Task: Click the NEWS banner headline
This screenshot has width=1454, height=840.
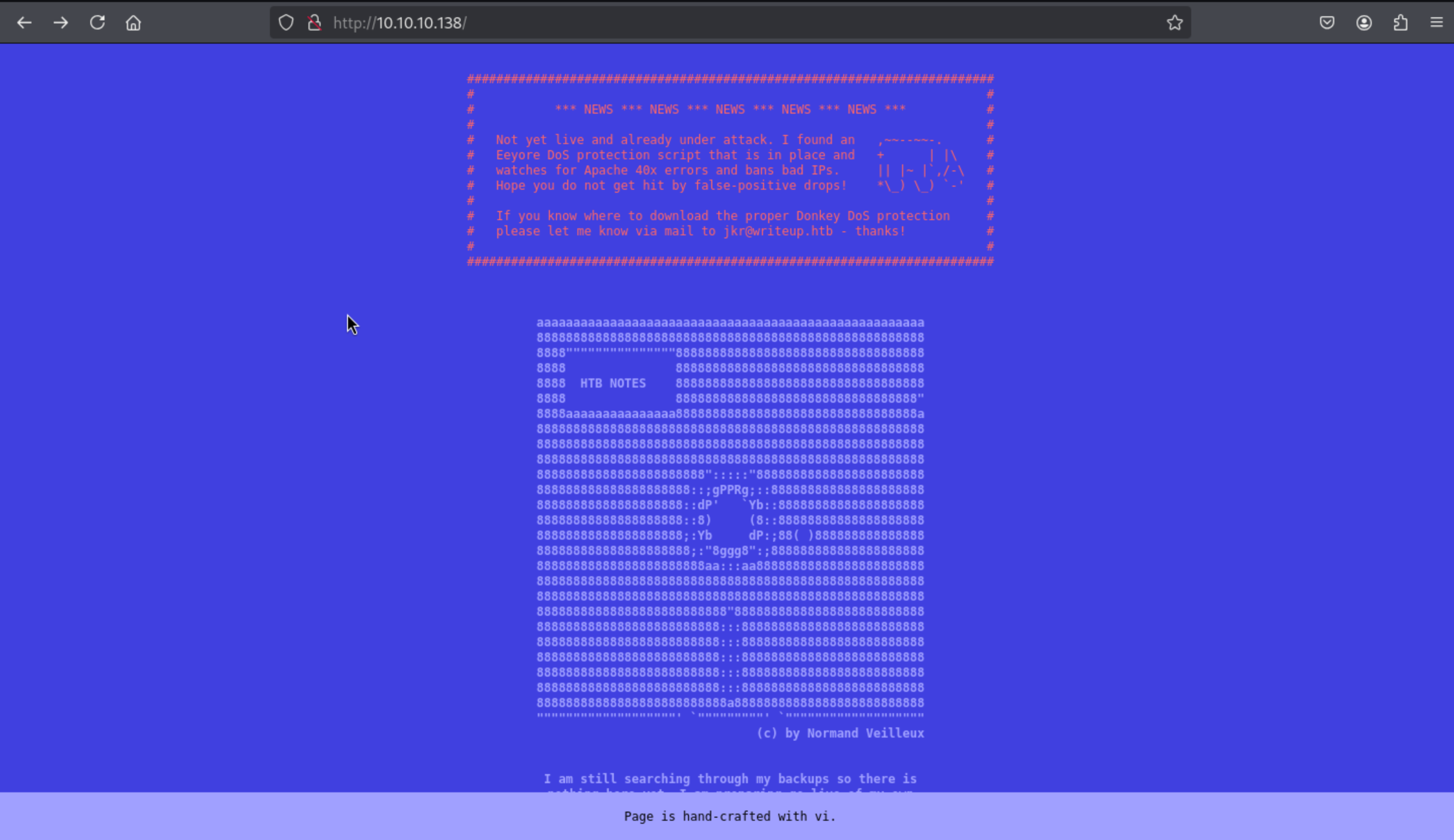Action: 730,110
